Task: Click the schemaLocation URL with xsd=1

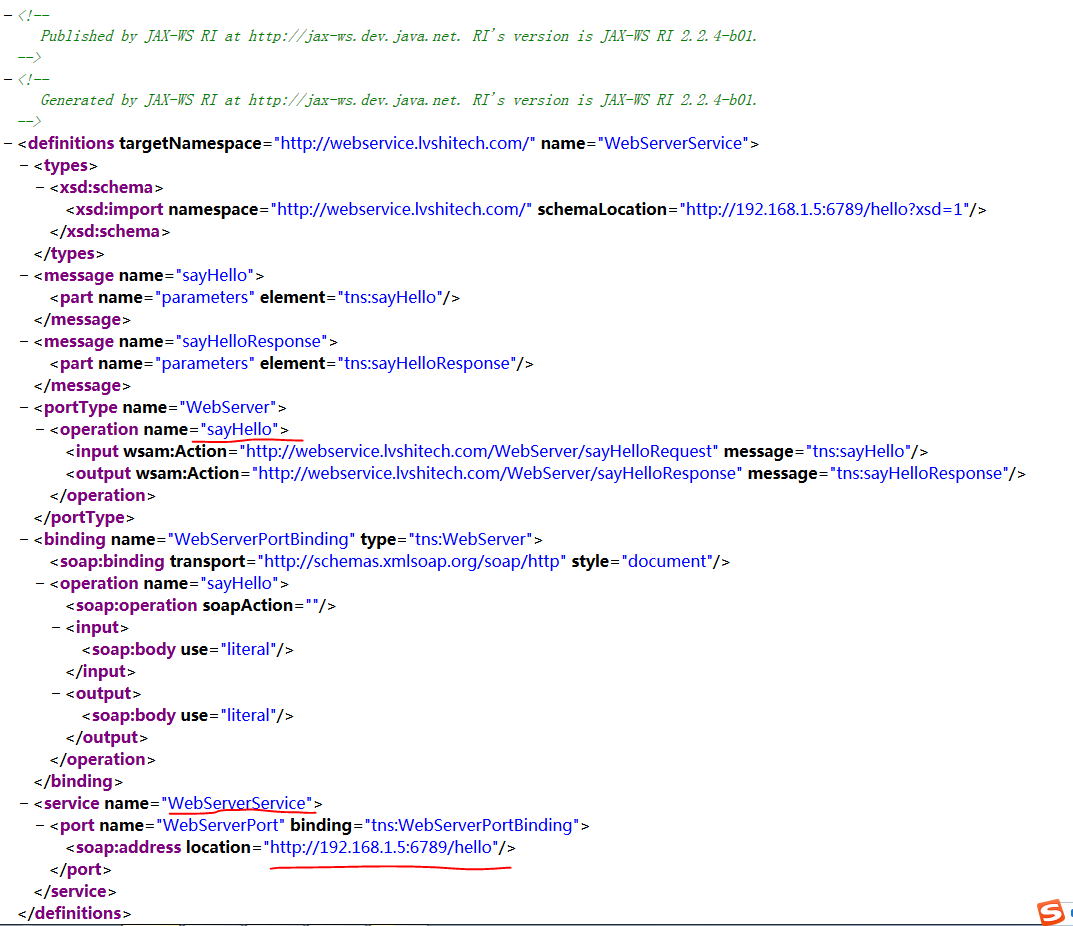Action: (826, 210)
